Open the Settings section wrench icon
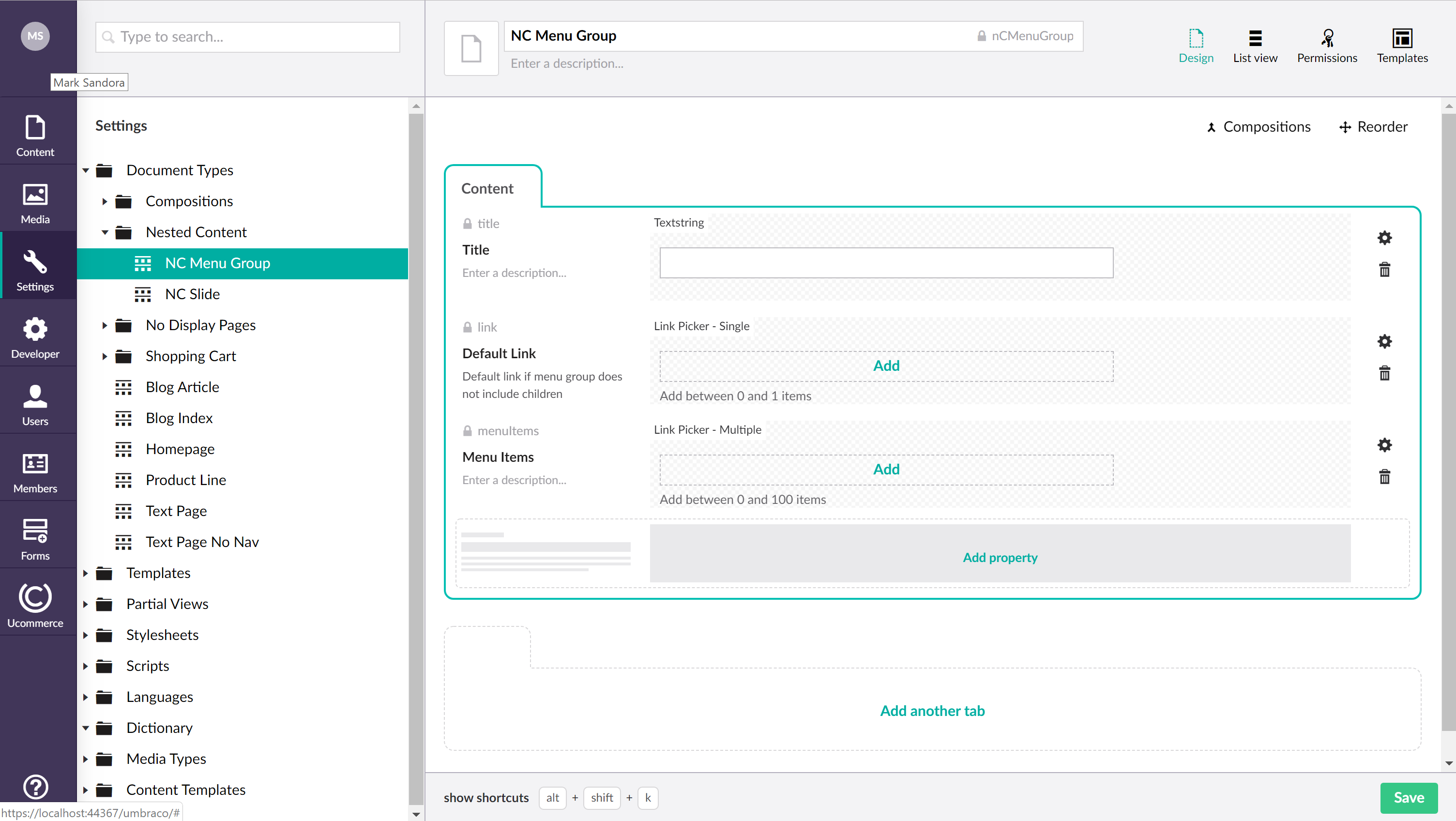 coord(35,262)
